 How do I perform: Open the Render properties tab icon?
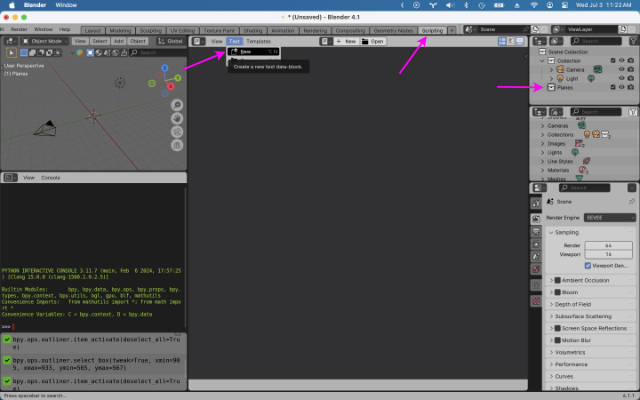536,219
